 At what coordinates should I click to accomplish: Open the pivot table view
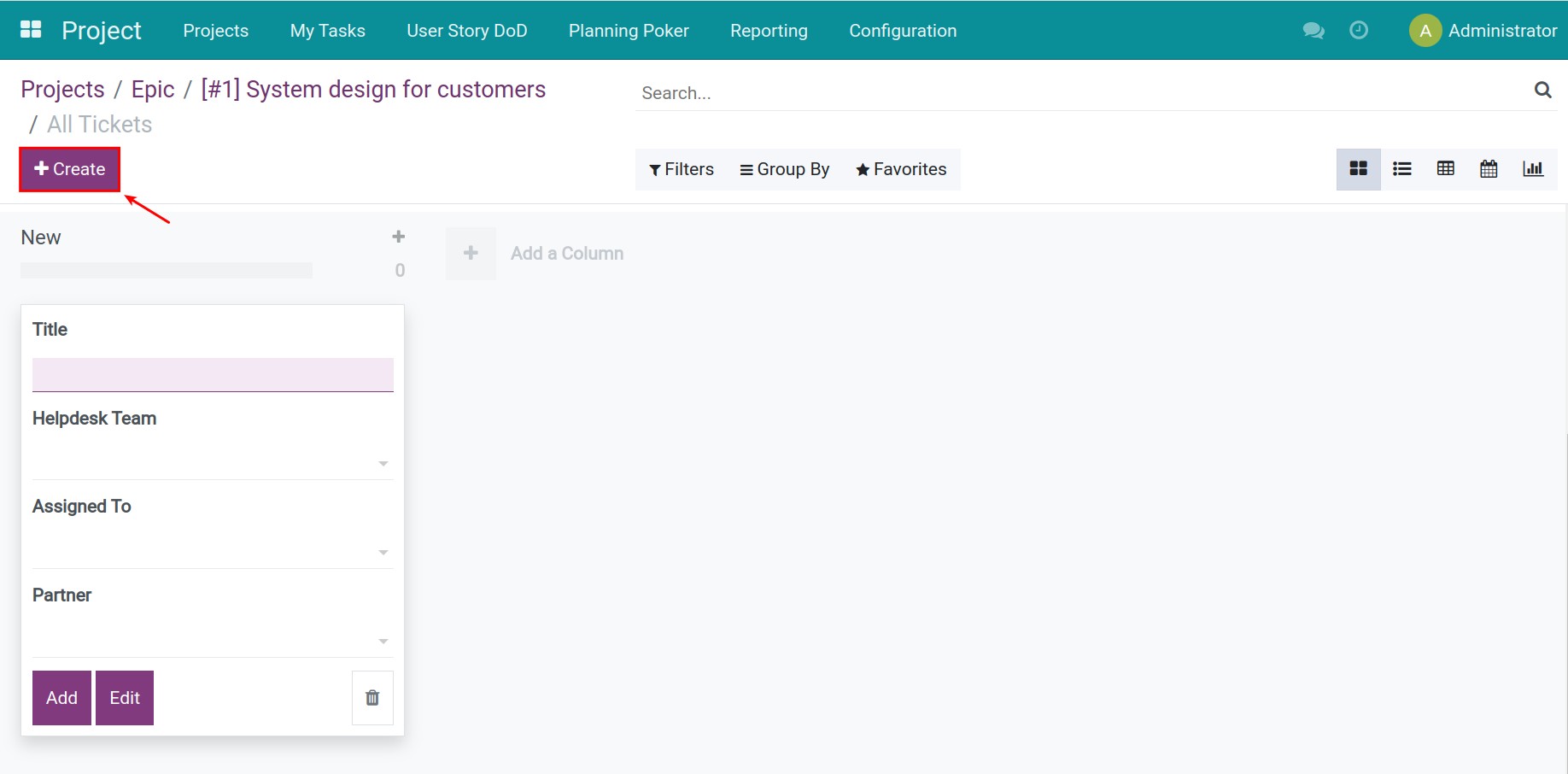1445,168
